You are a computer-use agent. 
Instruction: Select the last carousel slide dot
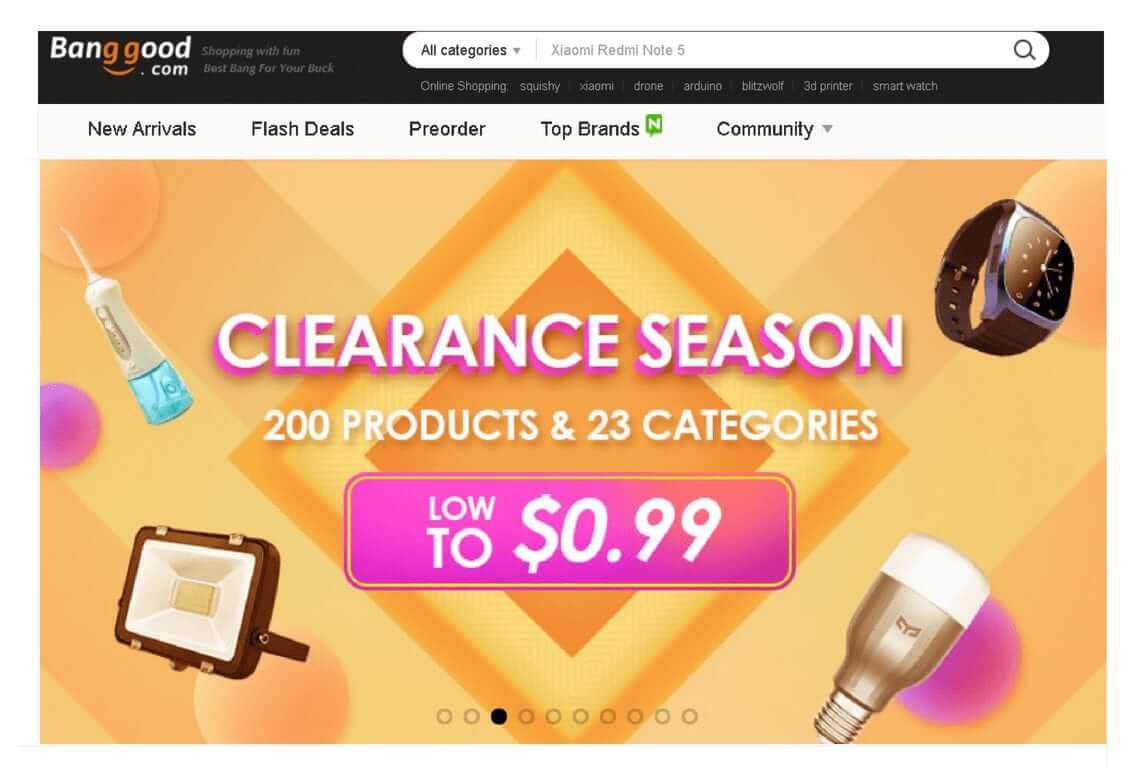click(x=690, y=716)
